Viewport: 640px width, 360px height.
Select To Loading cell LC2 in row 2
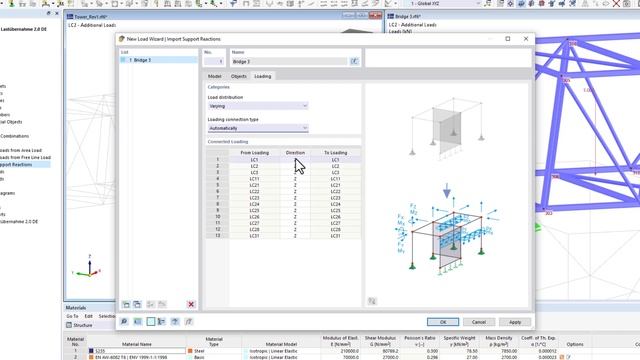tap(336, 166)
